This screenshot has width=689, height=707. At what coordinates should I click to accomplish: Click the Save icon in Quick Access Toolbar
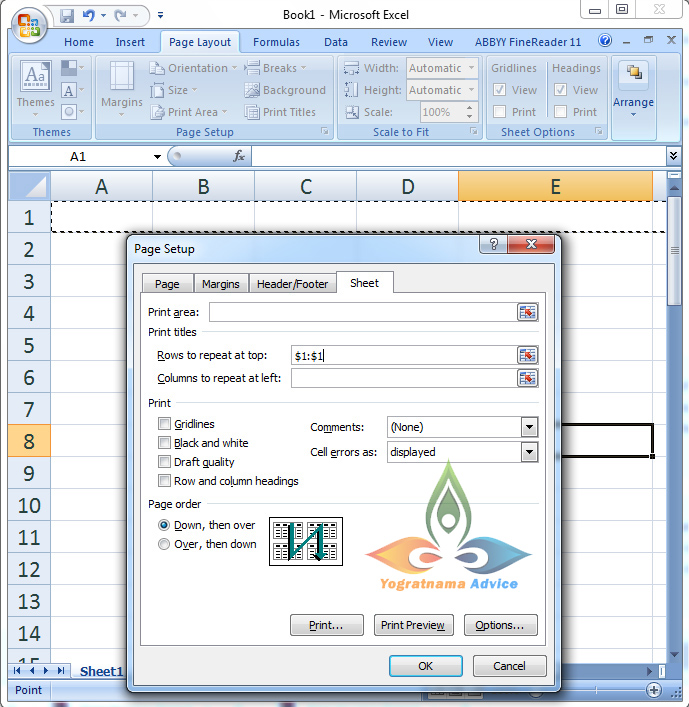[x=67, y=16]
